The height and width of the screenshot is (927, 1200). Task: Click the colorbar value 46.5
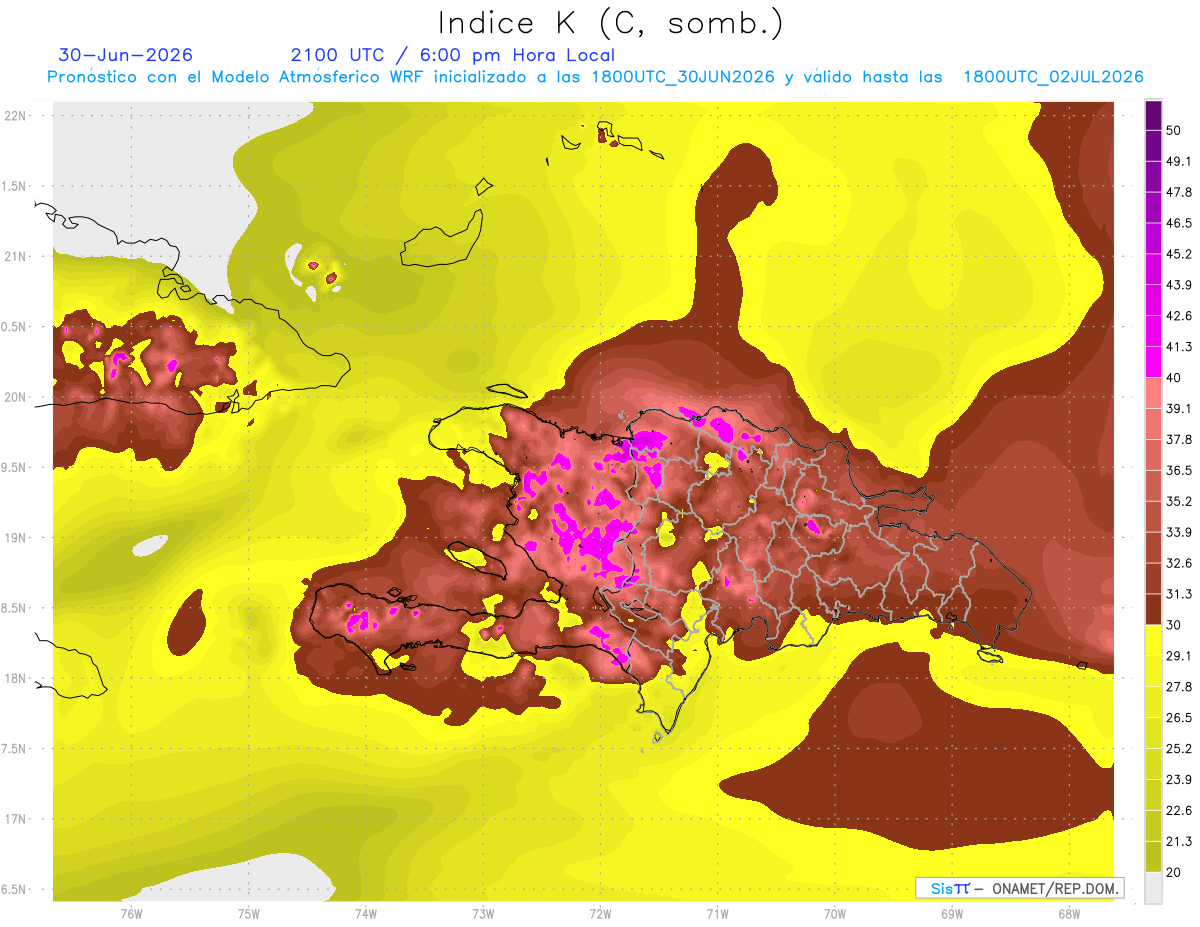tap(1178, 223)
